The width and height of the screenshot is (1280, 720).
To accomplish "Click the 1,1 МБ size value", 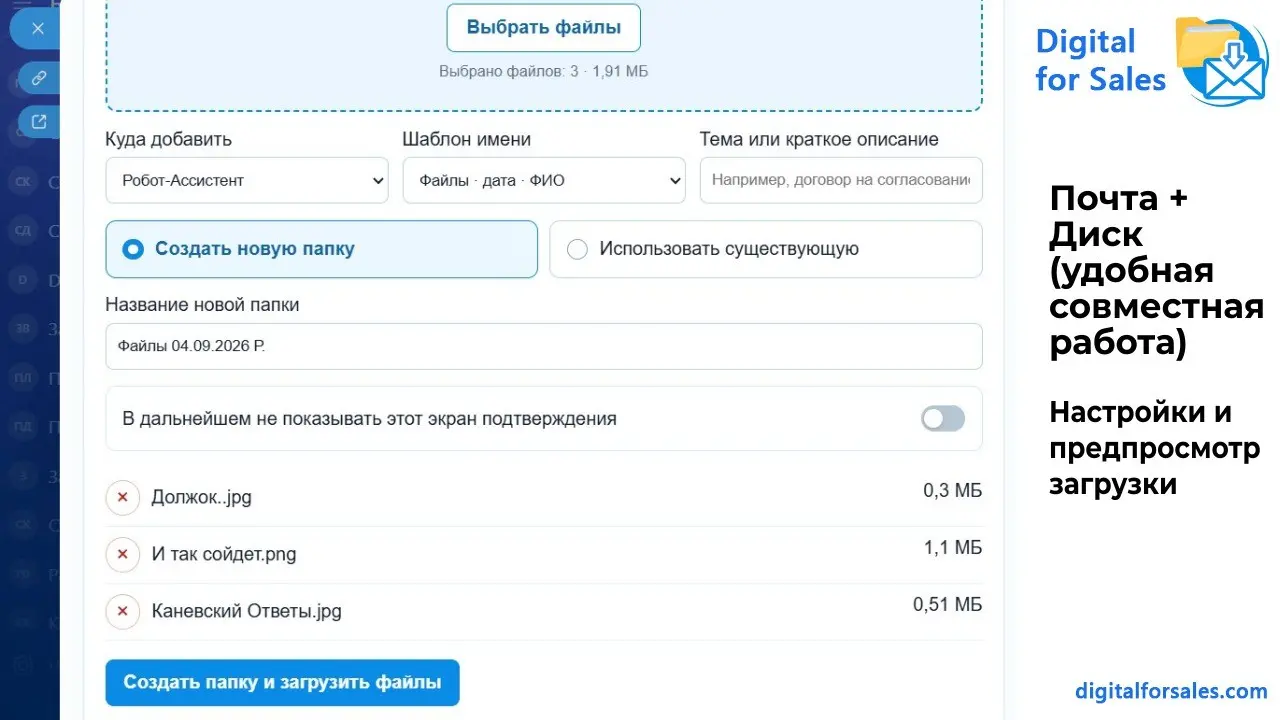I will coord(953,547).
